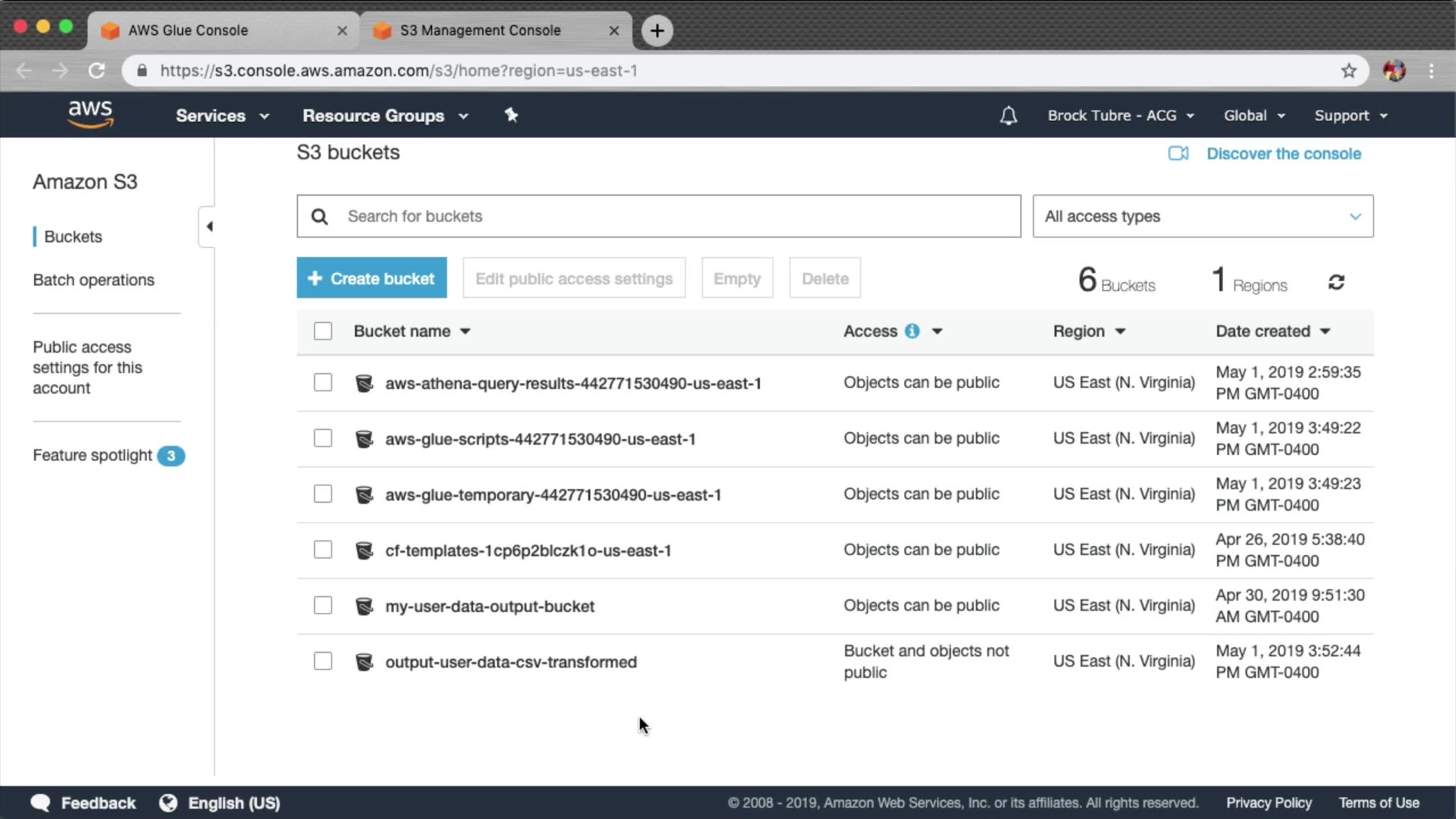Click bucket icon for my-user-data-output-bucket
Screen dimensions: 1456x819
364,606
